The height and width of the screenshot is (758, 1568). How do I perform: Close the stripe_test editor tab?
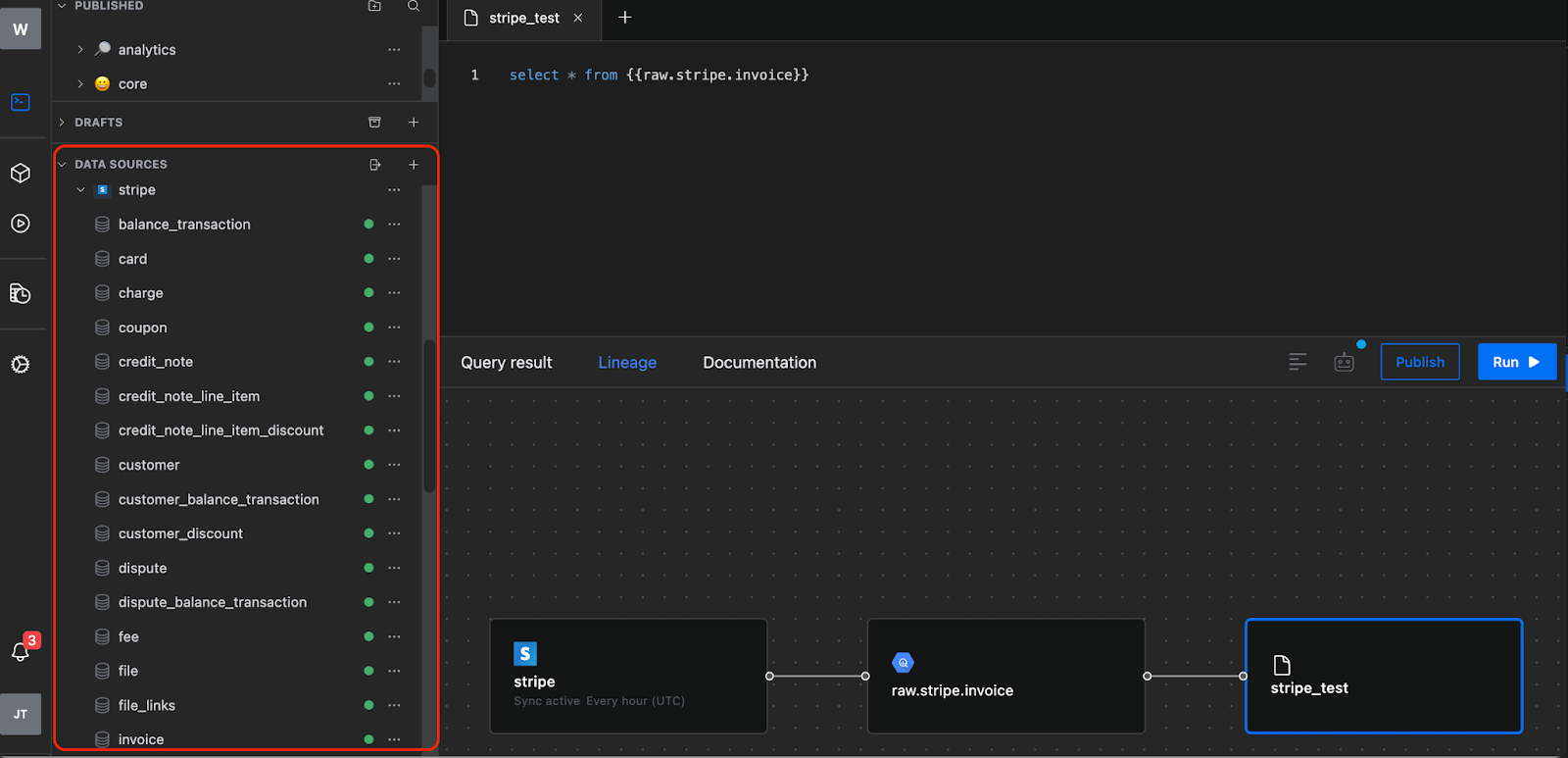tap(578, 18)
